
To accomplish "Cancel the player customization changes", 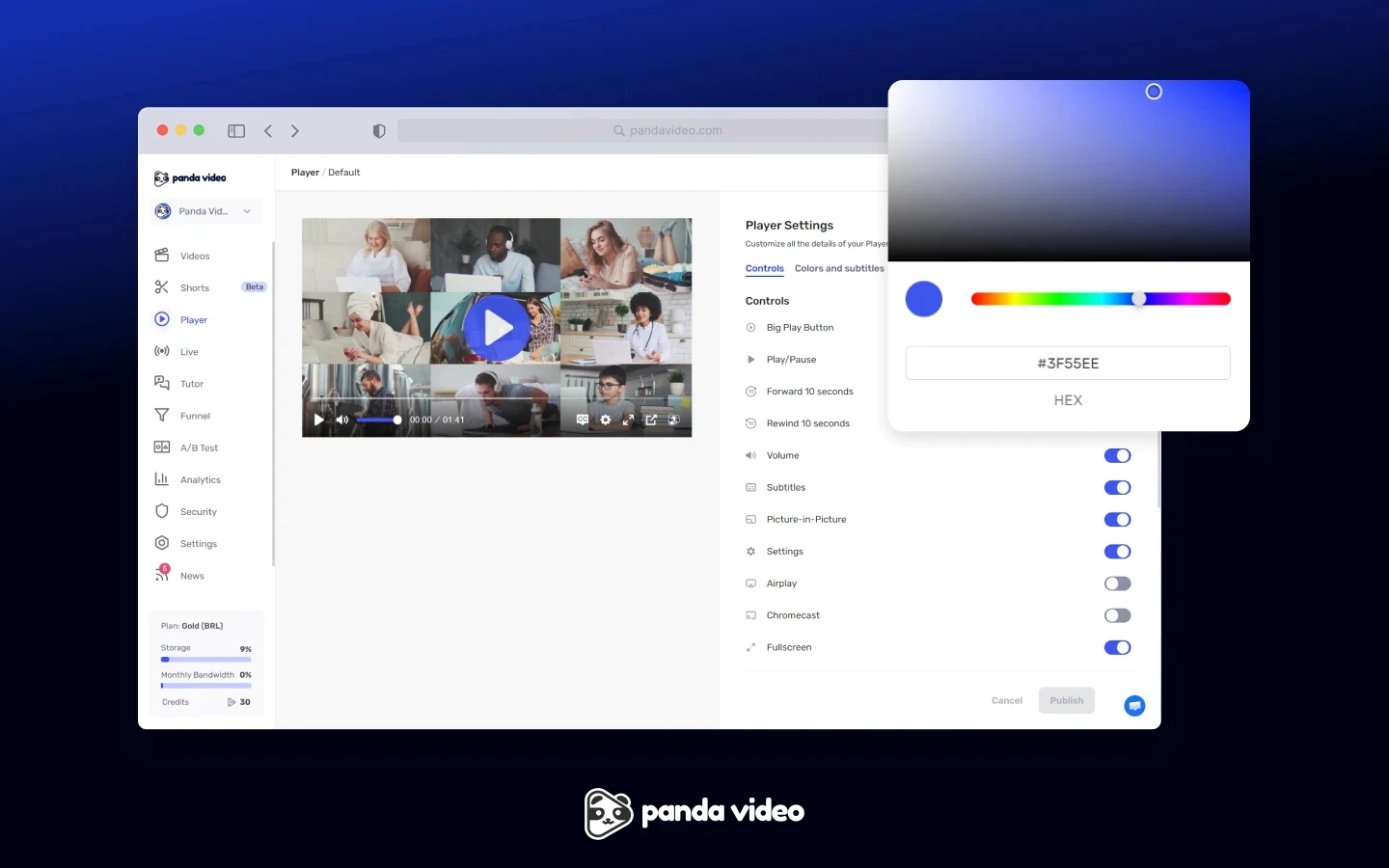I will [1006, 700].
